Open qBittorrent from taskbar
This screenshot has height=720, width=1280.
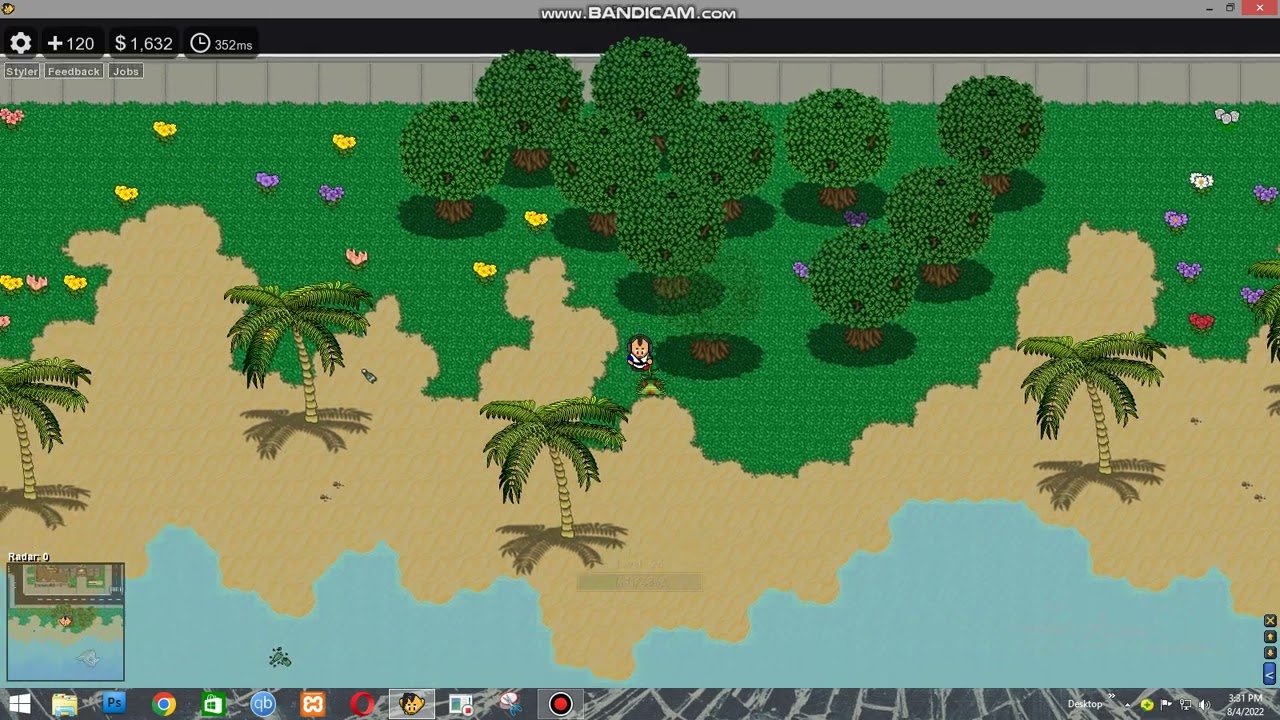click(263, 704)
